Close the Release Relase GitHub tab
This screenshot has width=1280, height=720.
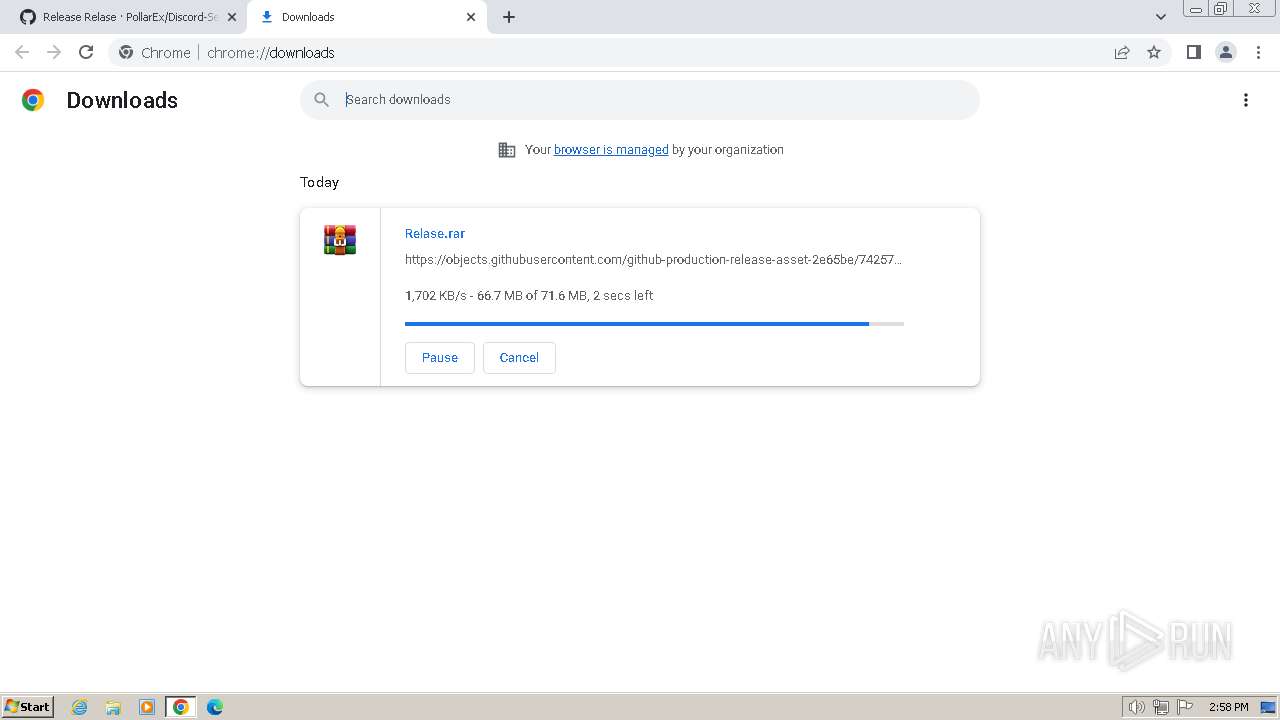tap(232, 17)
